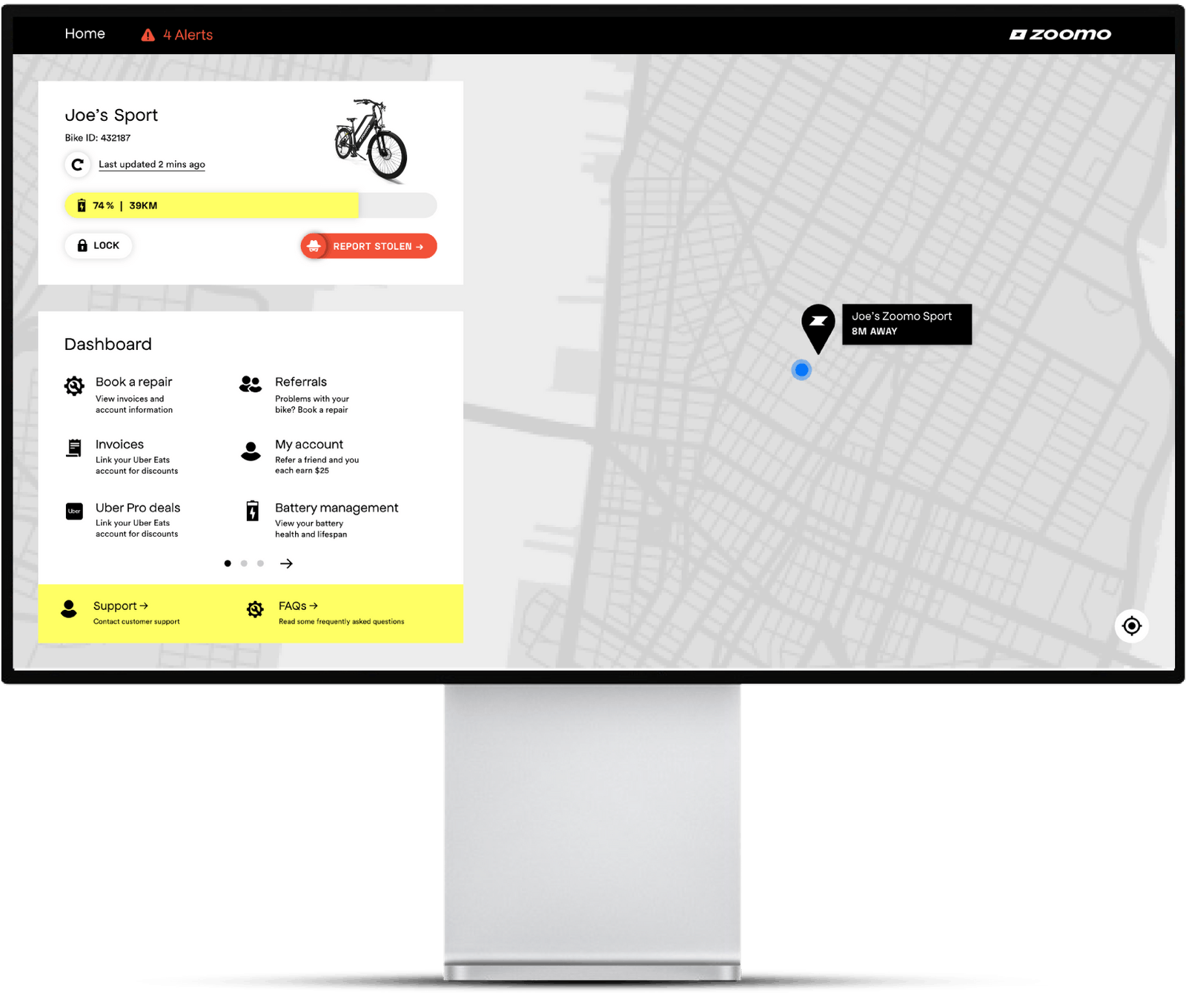Refresh bike status with circular arrow icon
The width and height of the screenshot is (1186, 1008).
pos(77,165)
